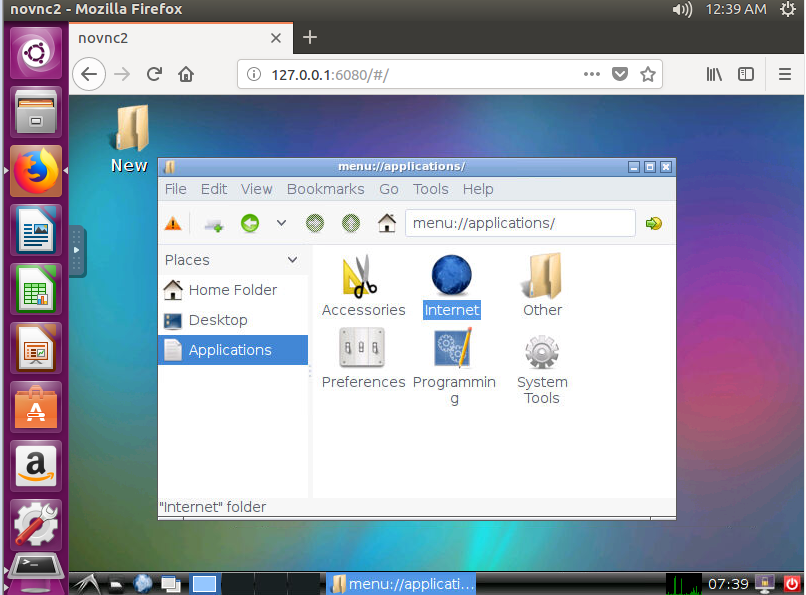
Task: Click the new tab toolbar icon in file manager
Action: click(x=213, y=224)
